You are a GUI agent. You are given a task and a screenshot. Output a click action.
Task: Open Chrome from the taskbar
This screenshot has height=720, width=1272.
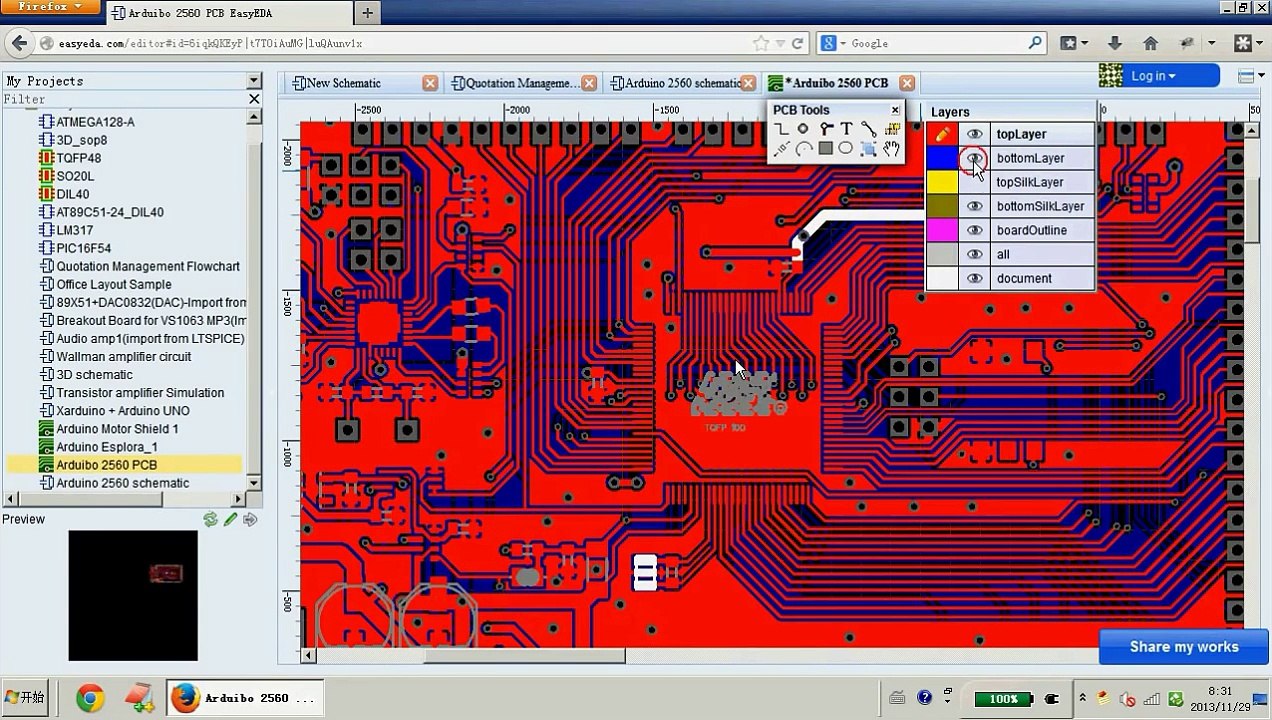(90, 698)
